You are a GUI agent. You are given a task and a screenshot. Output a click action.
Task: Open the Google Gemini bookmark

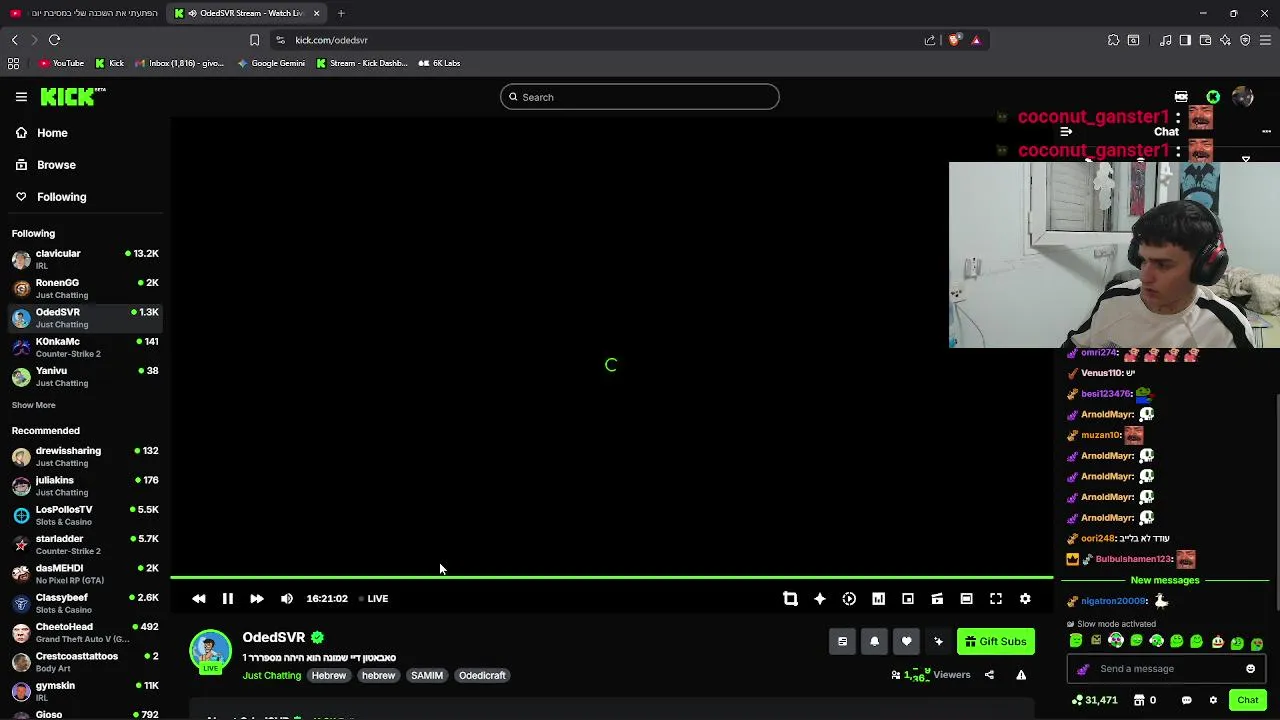click(271, 63)
